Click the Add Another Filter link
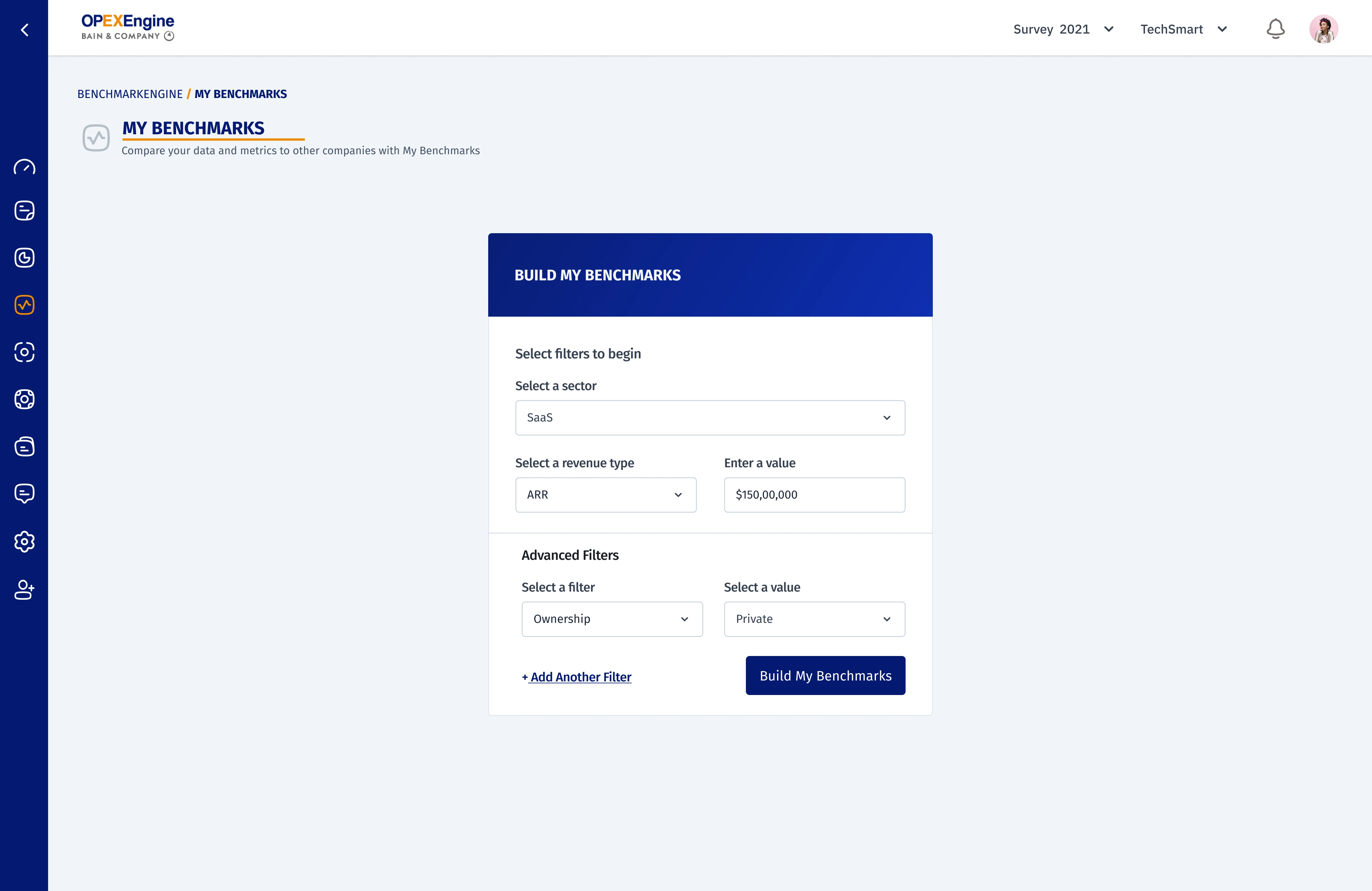 coord(577,677)
